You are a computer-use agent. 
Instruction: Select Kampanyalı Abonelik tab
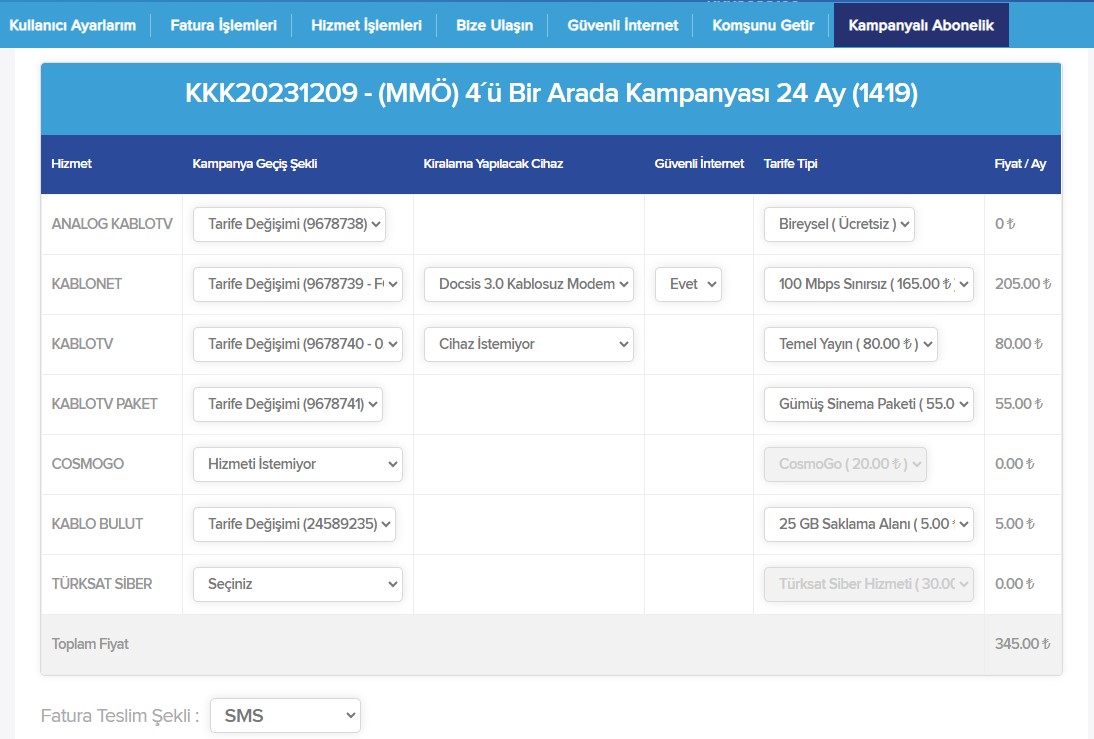pyautogui.click(x=921, y=25)
